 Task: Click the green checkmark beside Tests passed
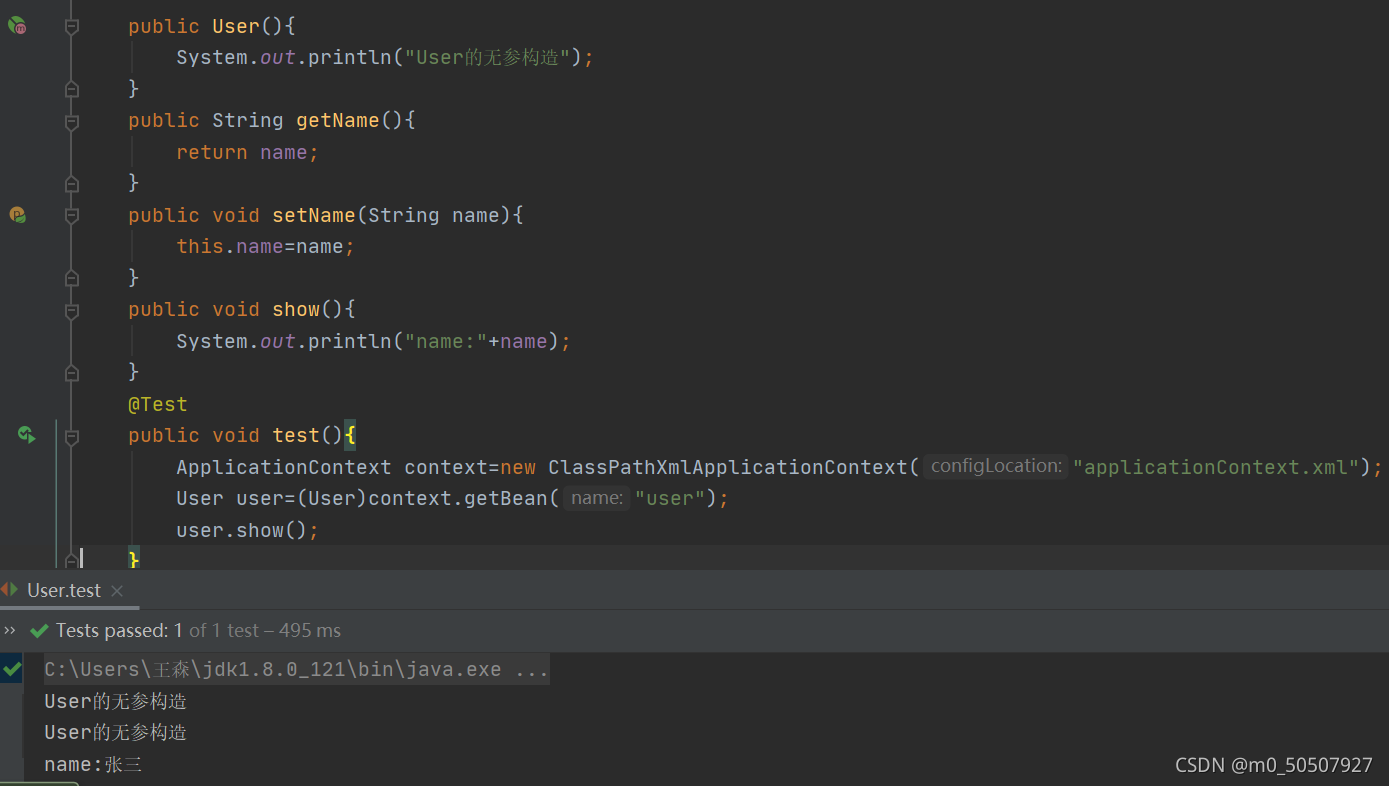click(40, 631)
